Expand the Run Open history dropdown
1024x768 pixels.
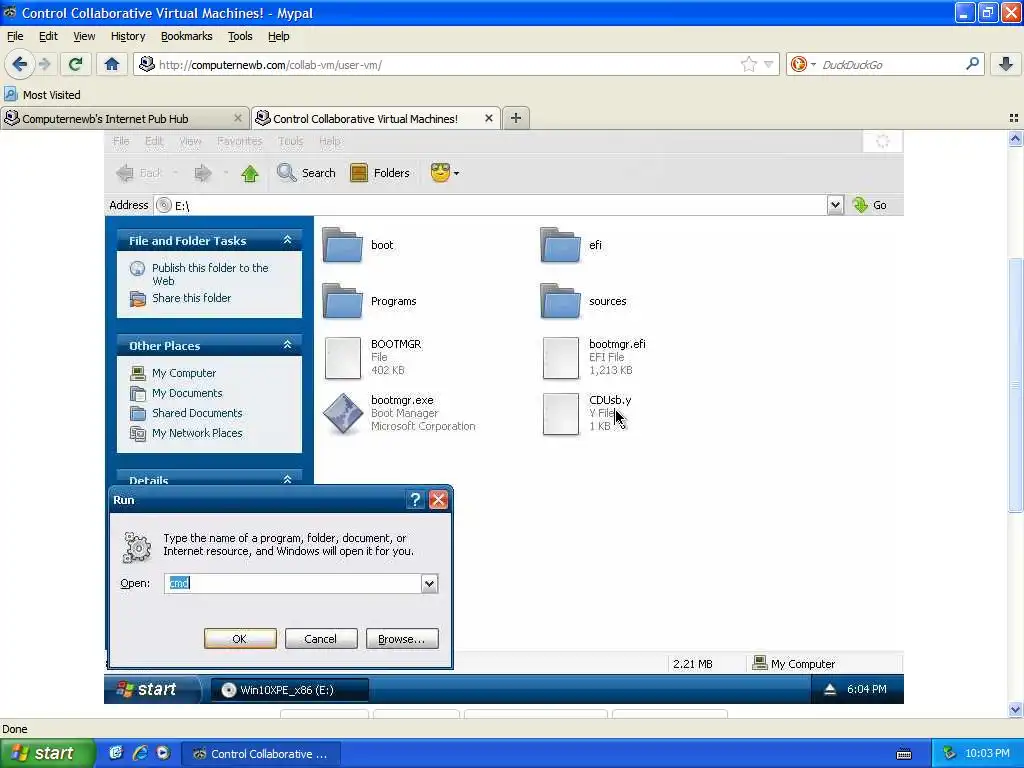click(x=429, y=583)
